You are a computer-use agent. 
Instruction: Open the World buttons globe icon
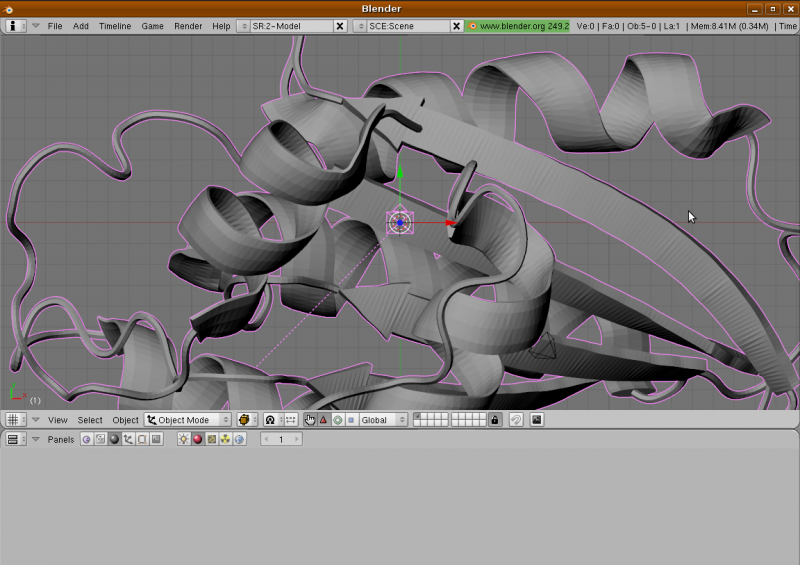pos(239,440)
